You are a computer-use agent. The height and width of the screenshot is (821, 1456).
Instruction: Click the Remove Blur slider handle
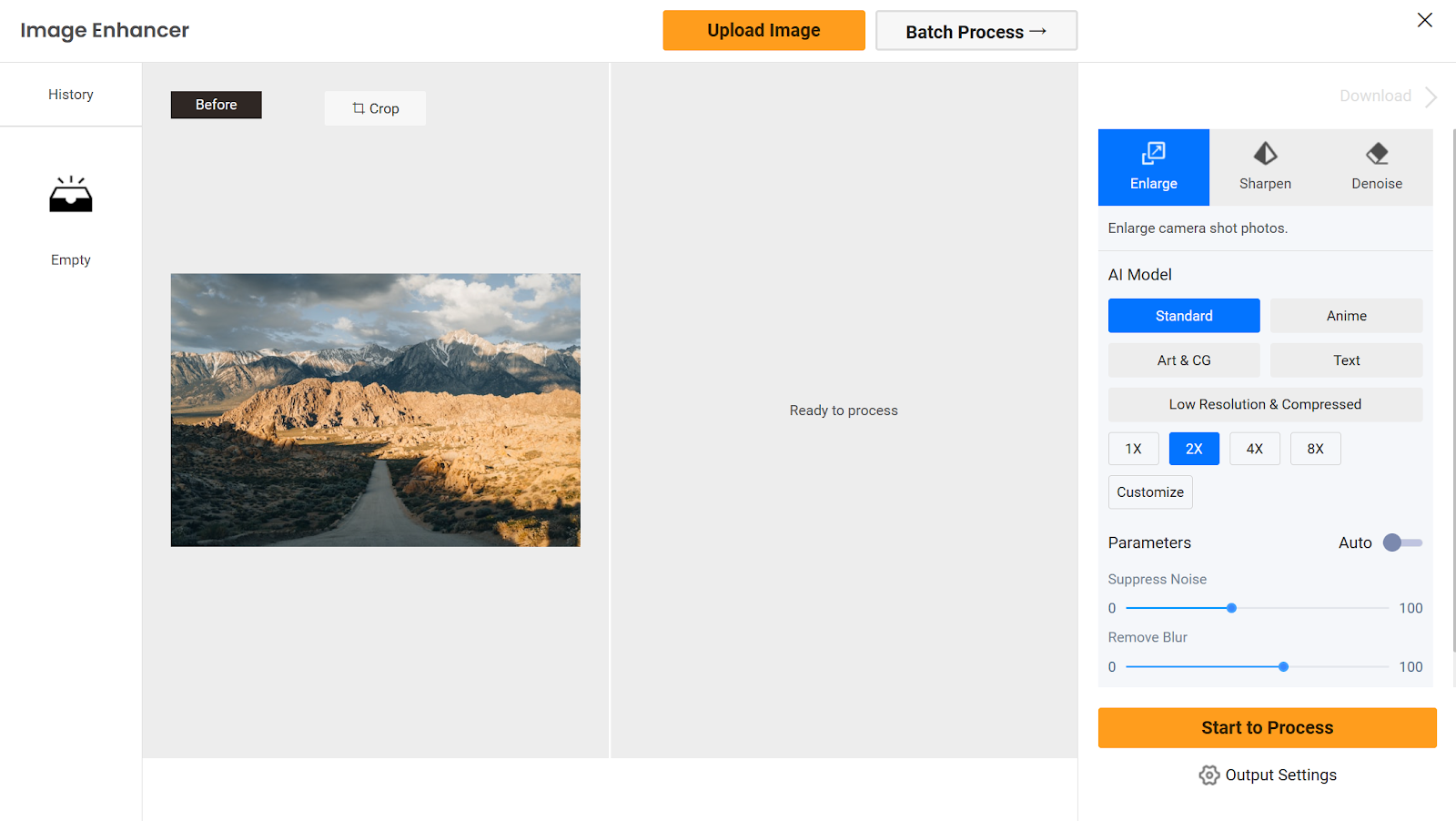coord(1283,667)
